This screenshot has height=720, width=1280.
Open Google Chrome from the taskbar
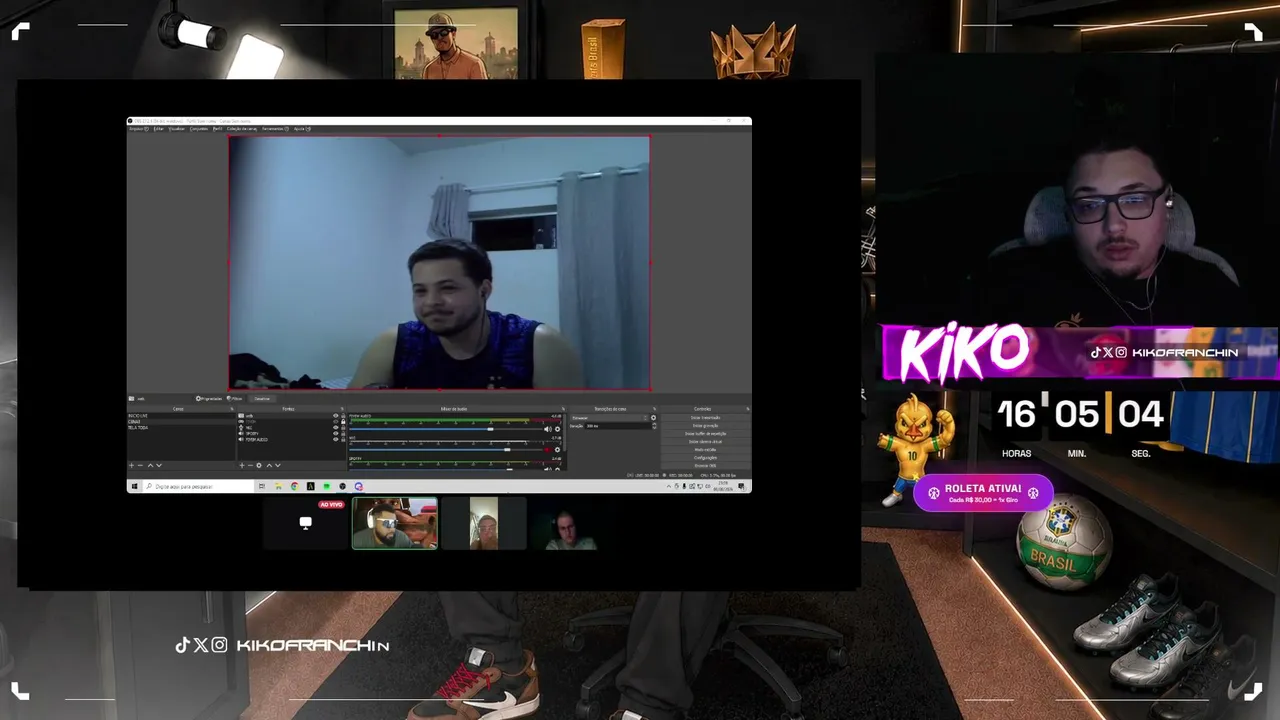click(x=294, y=486)
